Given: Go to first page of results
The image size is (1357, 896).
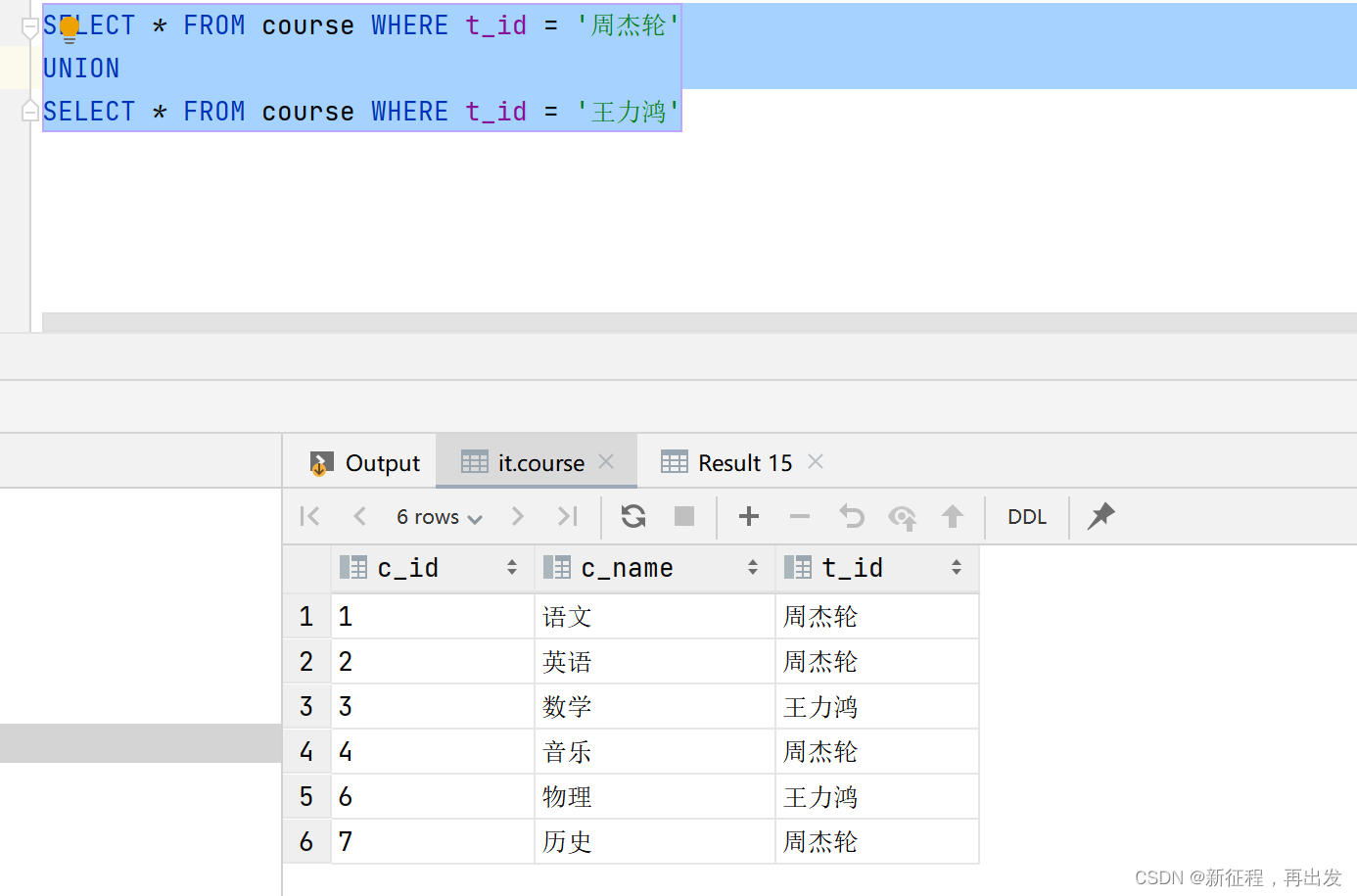Looking at the screenshot, I should [x=309, y=516].
